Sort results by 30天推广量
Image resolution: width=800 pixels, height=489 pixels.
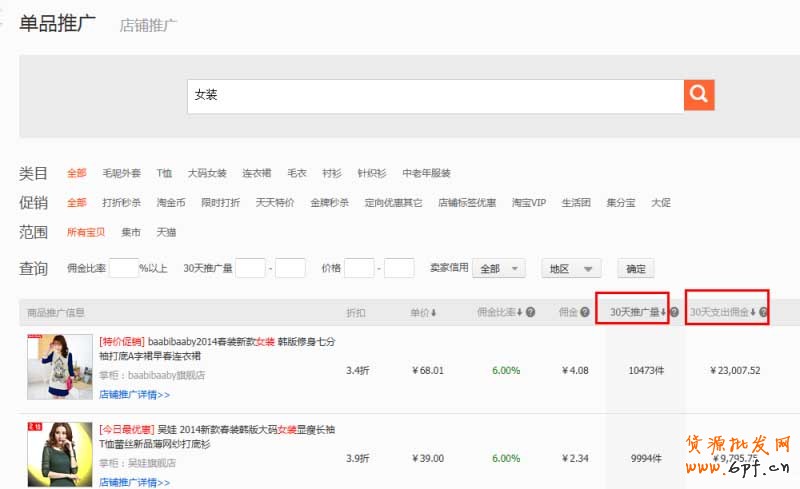pos(637,313)
